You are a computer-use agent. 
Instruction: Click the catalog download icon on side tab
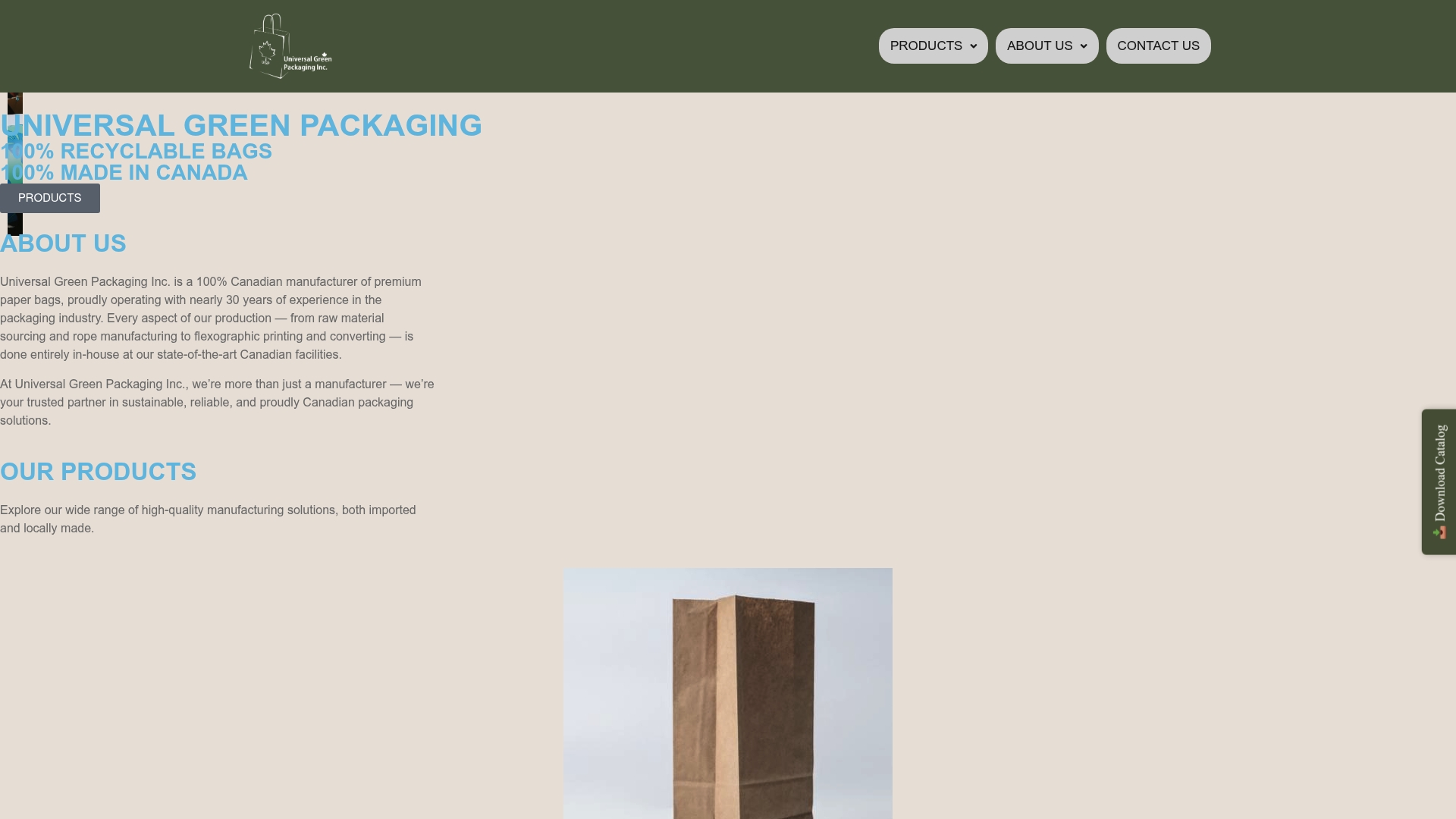pyautogui.click(x=1439, y=533)
